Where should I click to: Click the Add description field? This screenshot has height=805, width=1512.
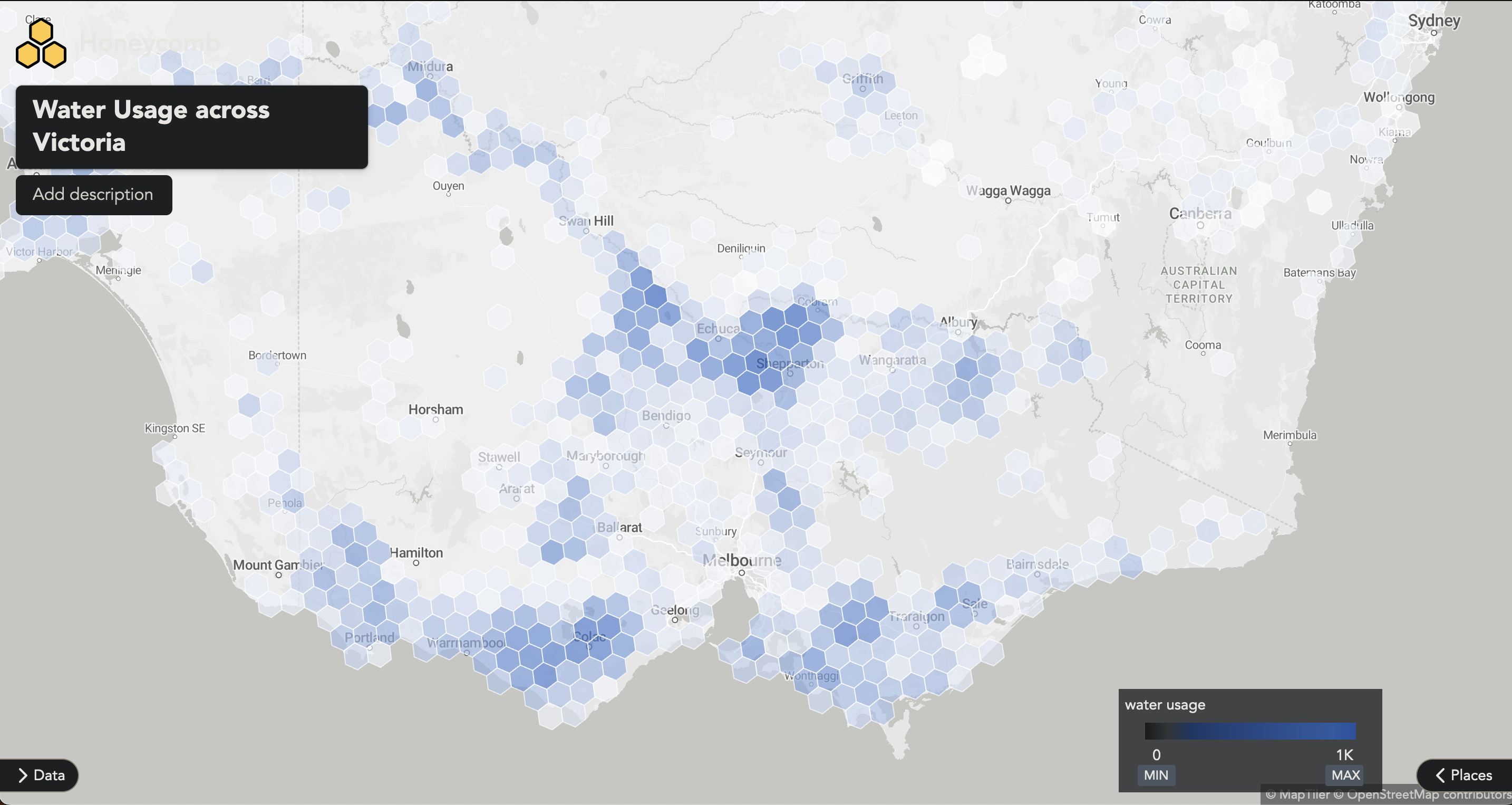[x=93, y=194]
